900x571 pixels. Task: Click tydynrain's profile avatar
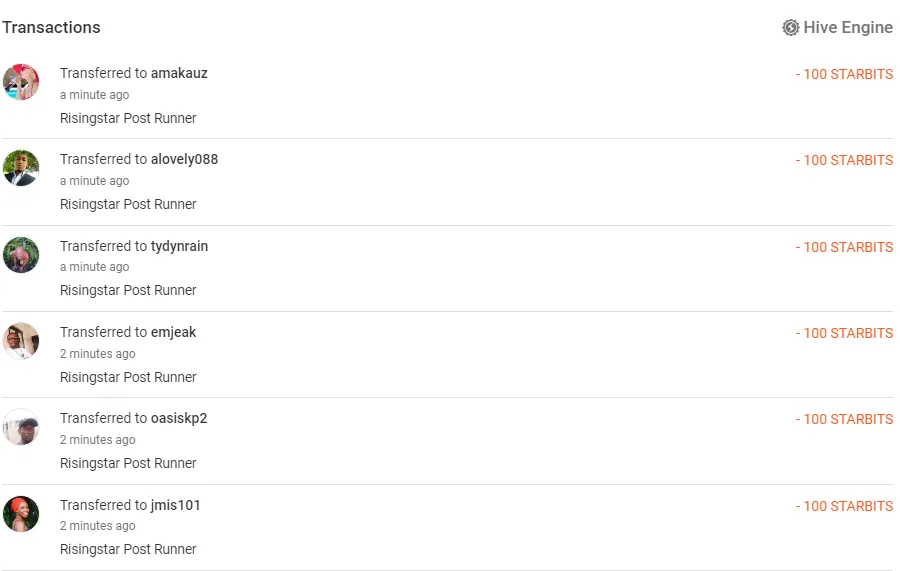[x=21, y=255]
